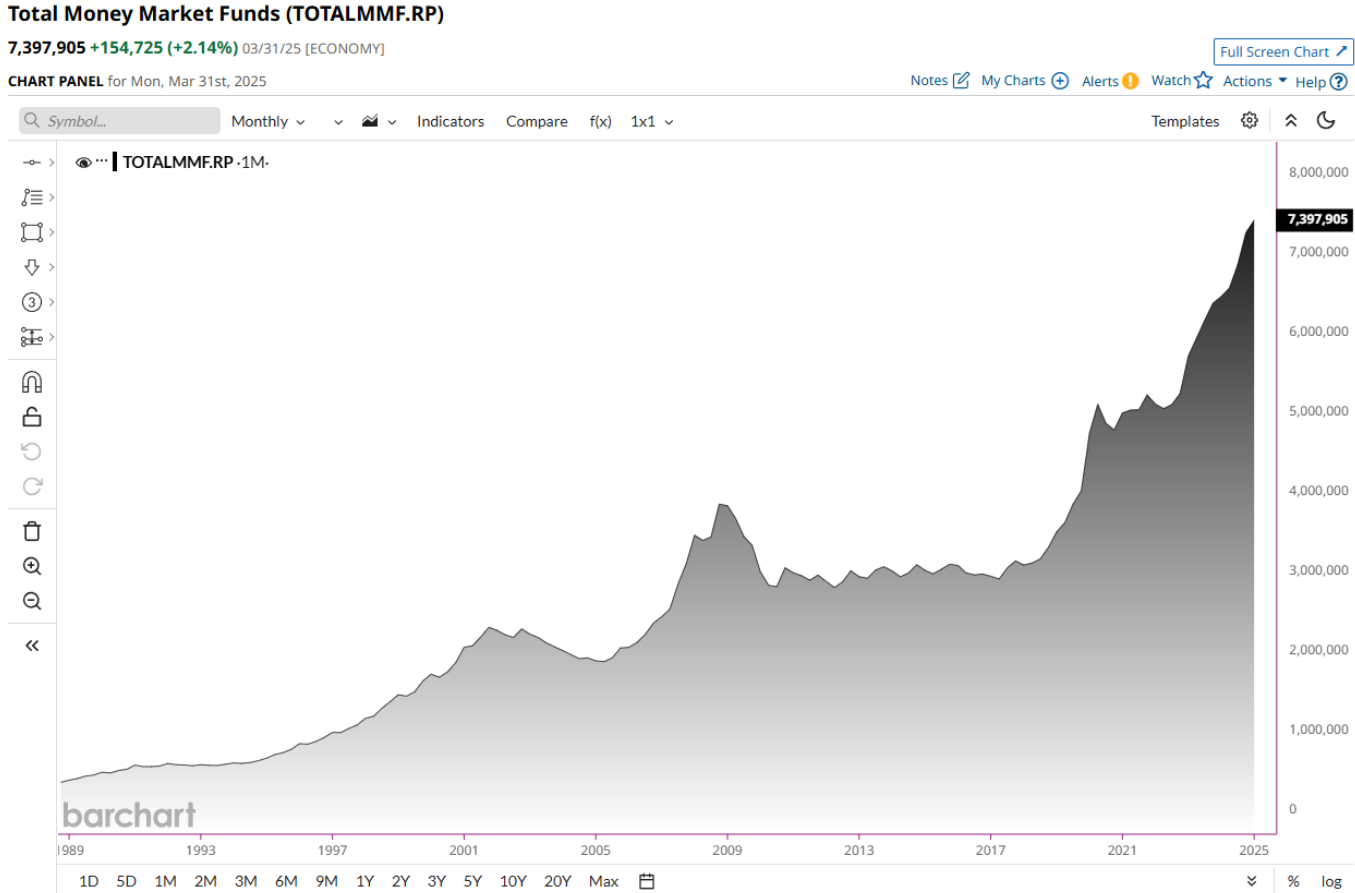The width and height of the screenshot is (1355, 893).
Task: Click the Full Screen Chart button
Action: (x=1283, y=52)
